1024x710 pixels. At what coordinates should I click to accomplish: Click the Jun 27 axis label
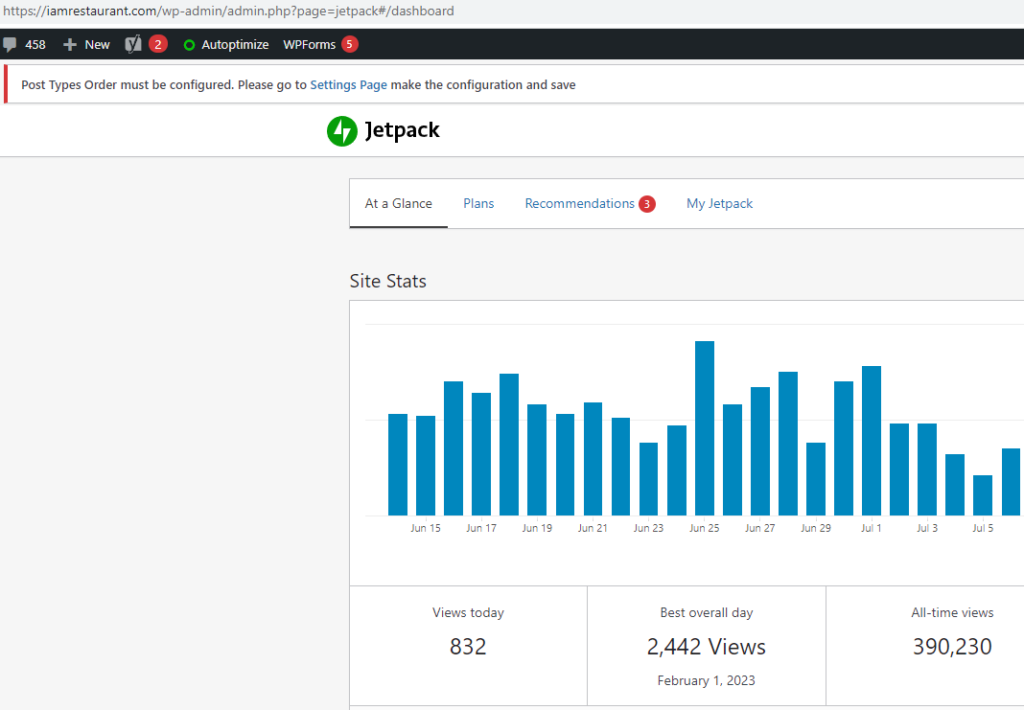pyautogui.click(x=760, y=528)
